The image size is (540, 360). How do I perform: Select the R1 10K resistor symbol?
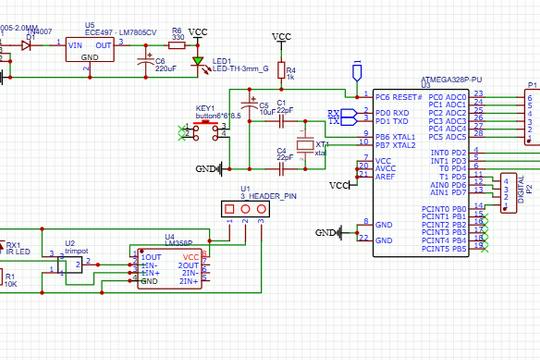pyautogui.click(x=1, y=278)
